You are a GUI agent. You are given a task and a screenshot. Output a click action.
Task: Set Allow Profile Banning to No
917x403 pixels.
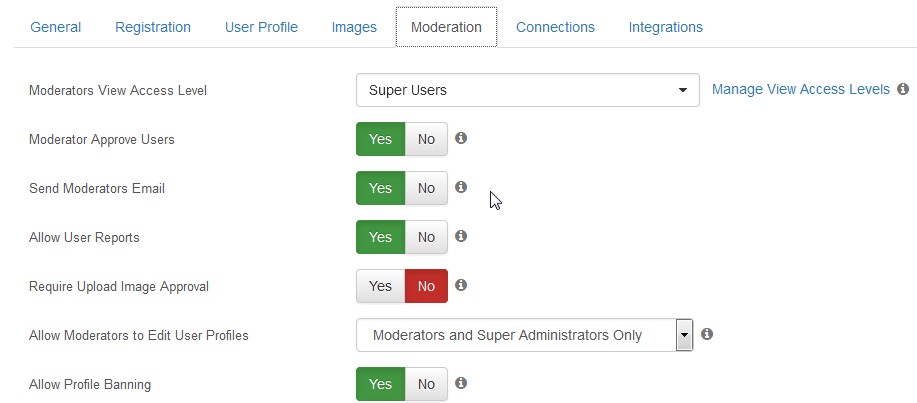pos(426,384)
